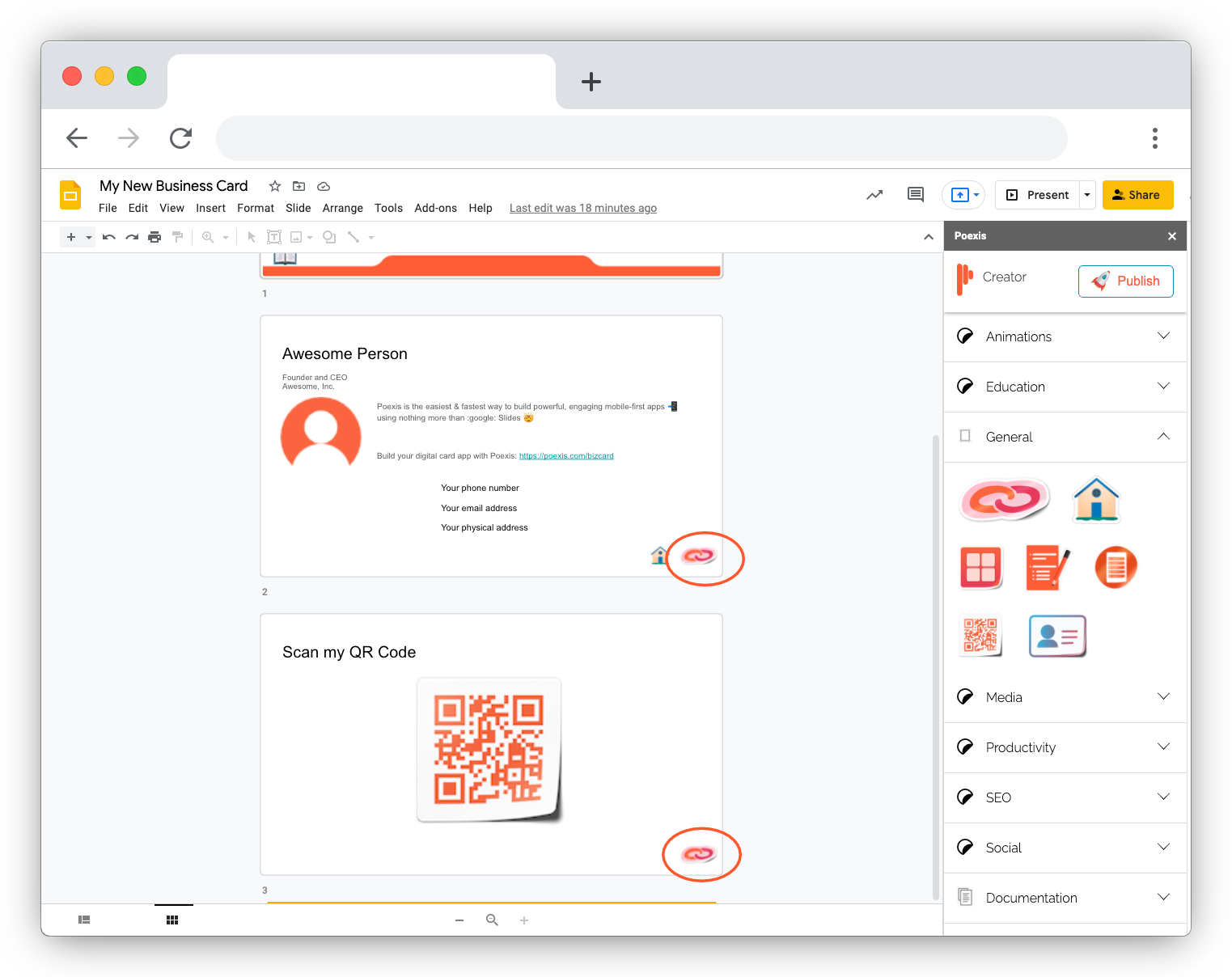Image resolution: width=1232 pixels, height=977 pixels.
Task: Expand the Animations section
Action: pyautogui.click(x=1065, y=336)
